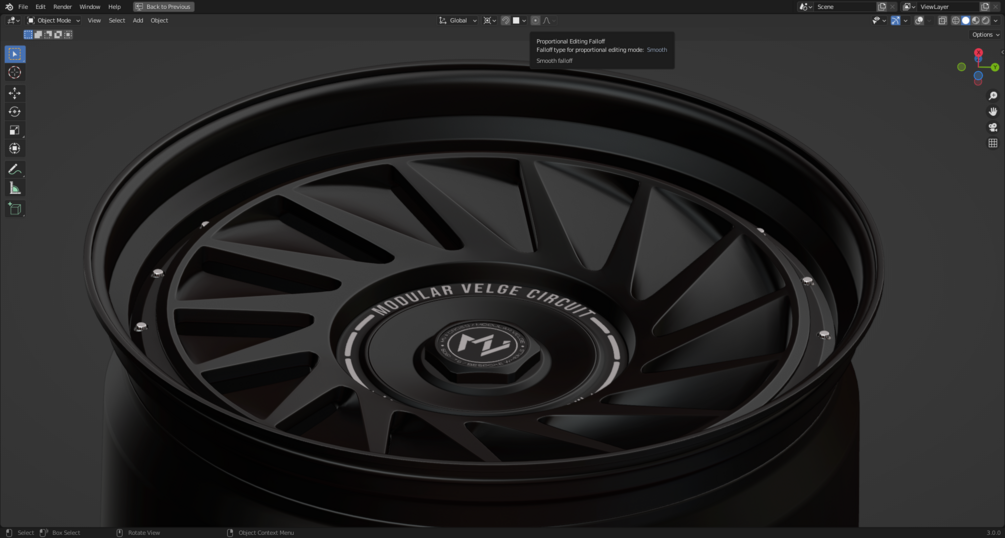Click the new view layer icon

(985, 6)
